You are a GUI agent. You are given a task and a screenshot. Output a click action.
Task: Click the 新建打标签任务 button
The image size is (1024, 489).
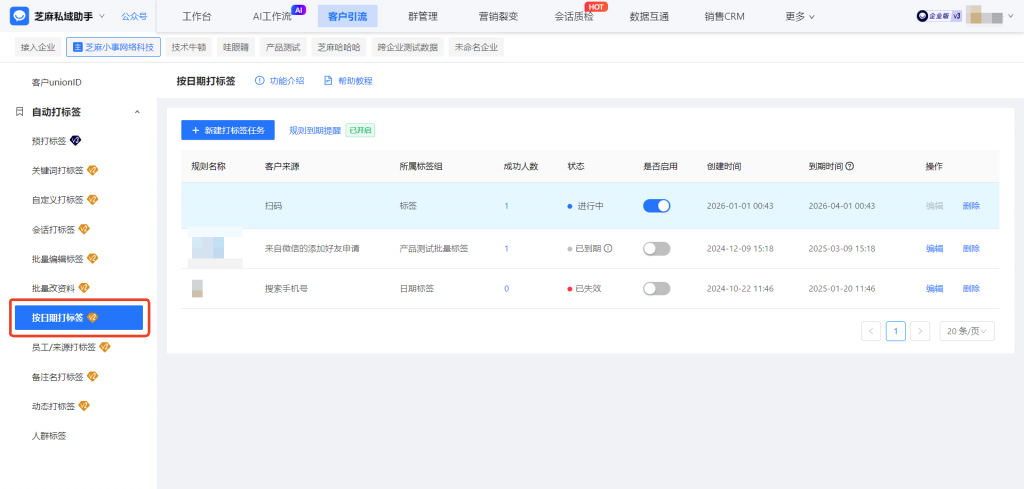(228, 130)
